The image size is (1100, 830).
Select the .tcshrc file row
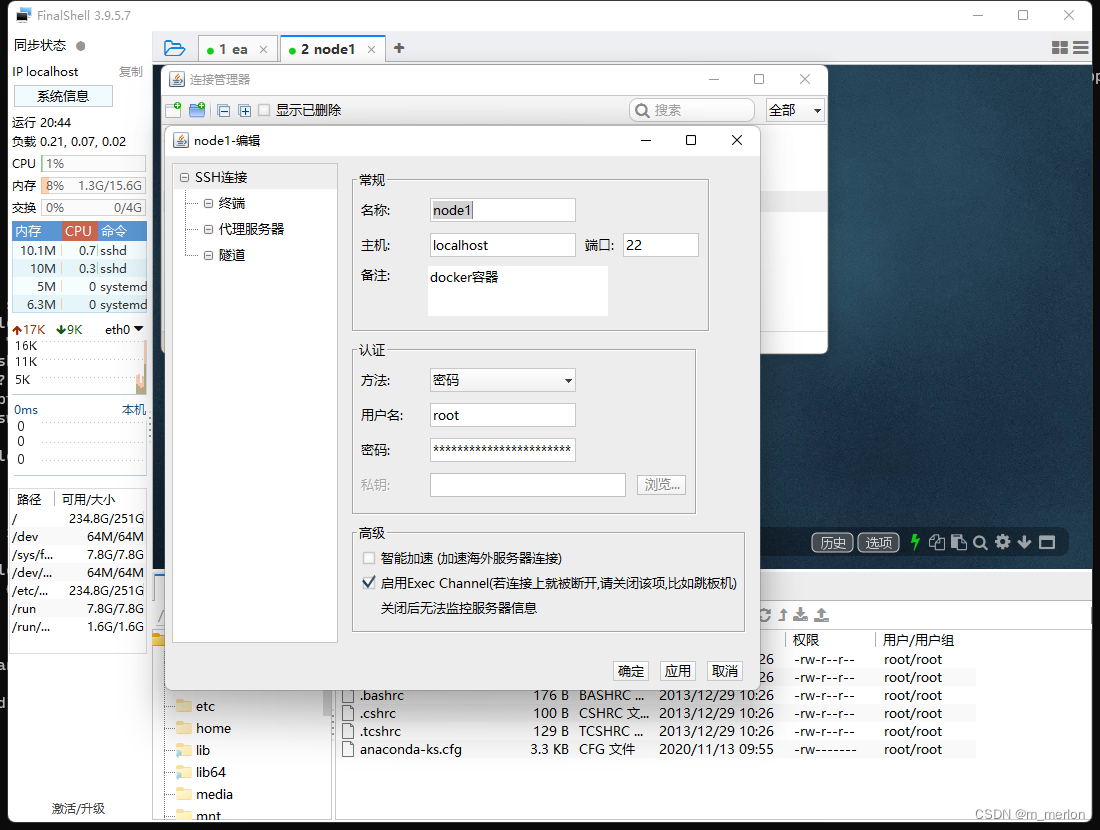point(658,732)
